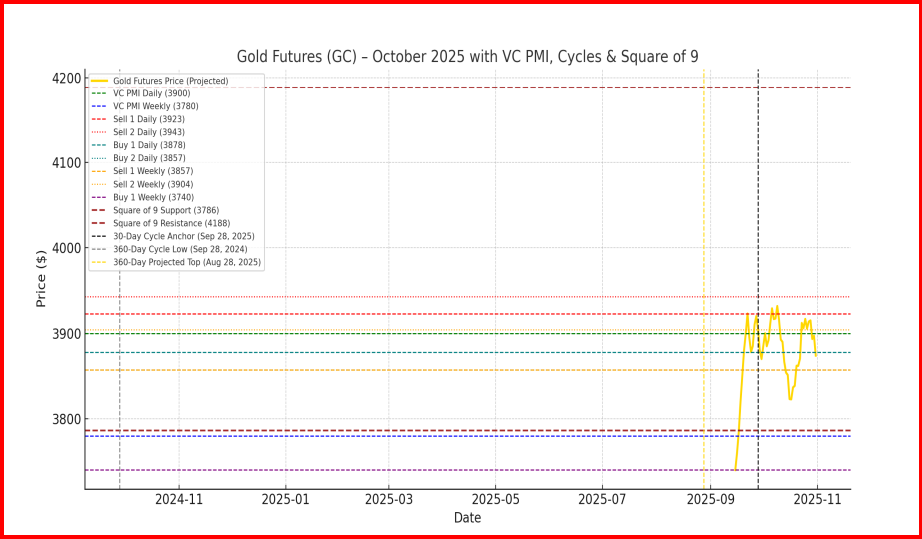Click the 2025-05 tick label on the date axis
This screenshot has width=922, height=539.
coord(497,499)
